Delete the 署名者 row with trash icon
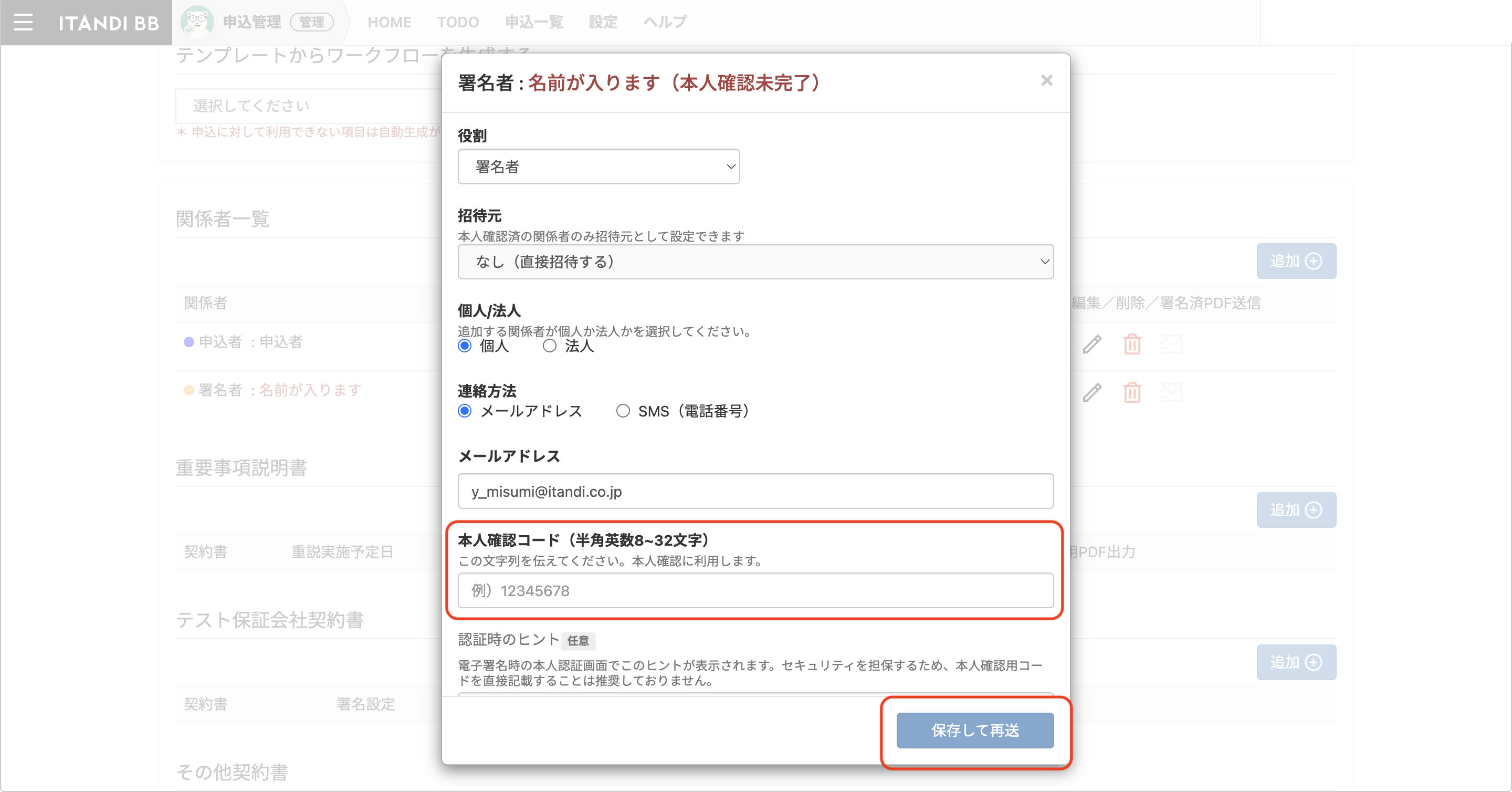The height and width of the screenshot is (792, 1512). pos(1132,392)
